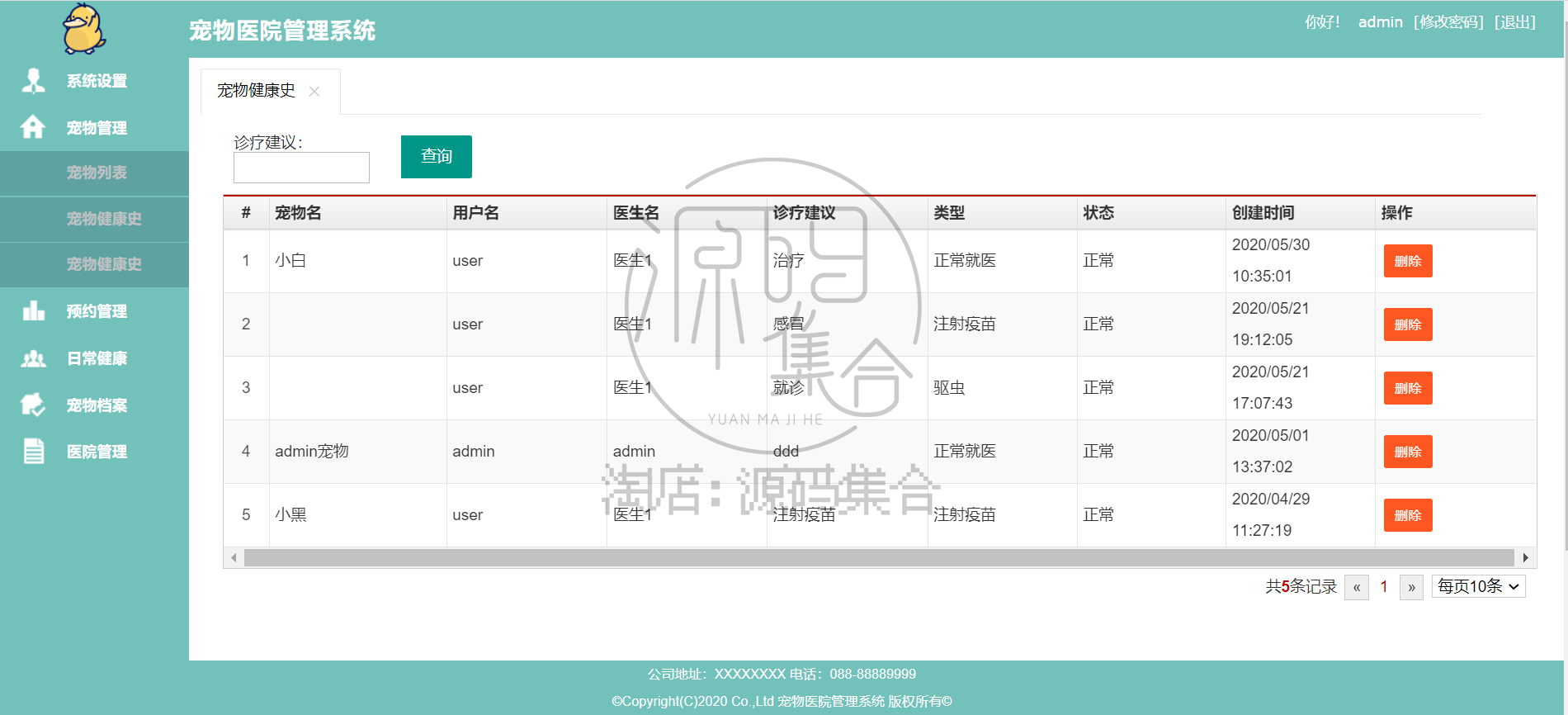Click the horizontal table scrollbar track
This screenshot has height=715, width=1568.
point(879,558)
